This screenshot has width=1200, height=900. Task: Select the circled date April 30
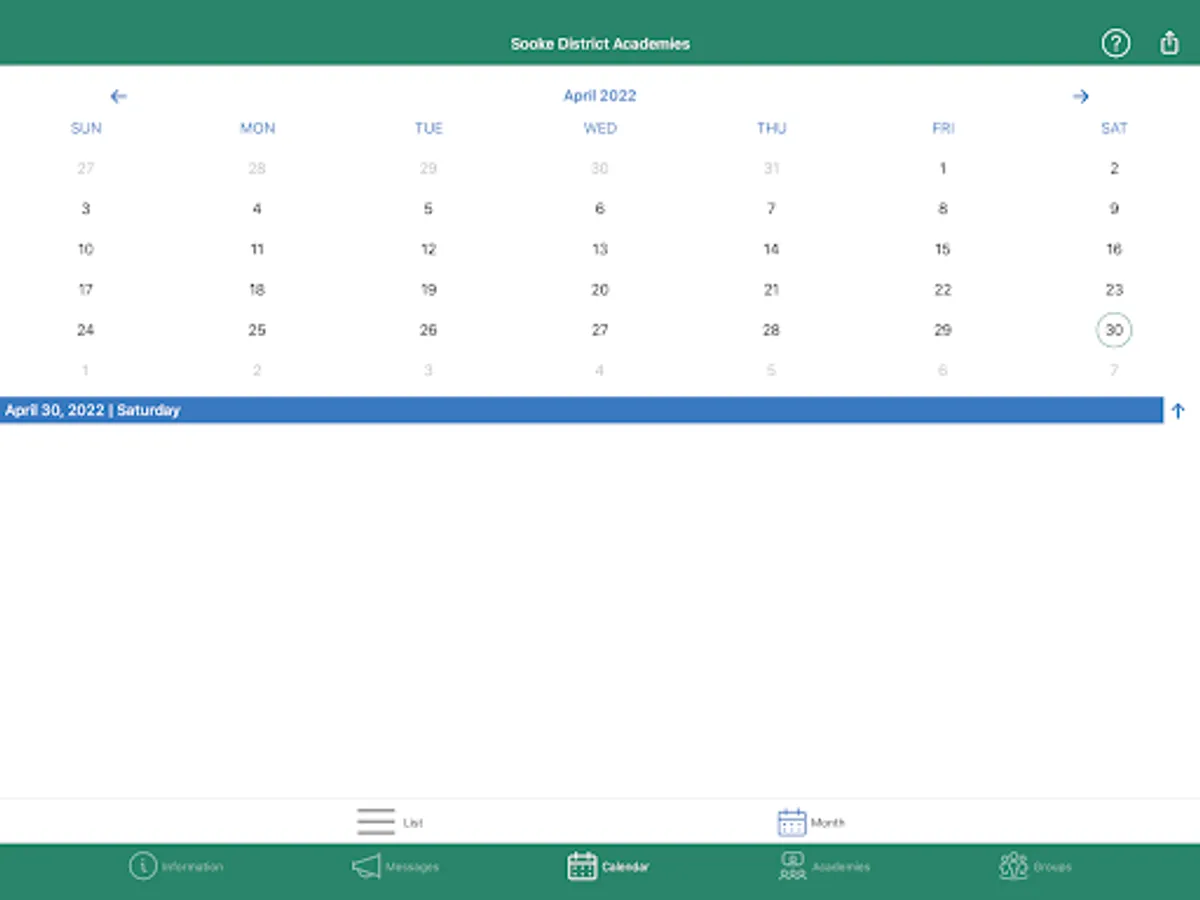tap(1114, 330)
